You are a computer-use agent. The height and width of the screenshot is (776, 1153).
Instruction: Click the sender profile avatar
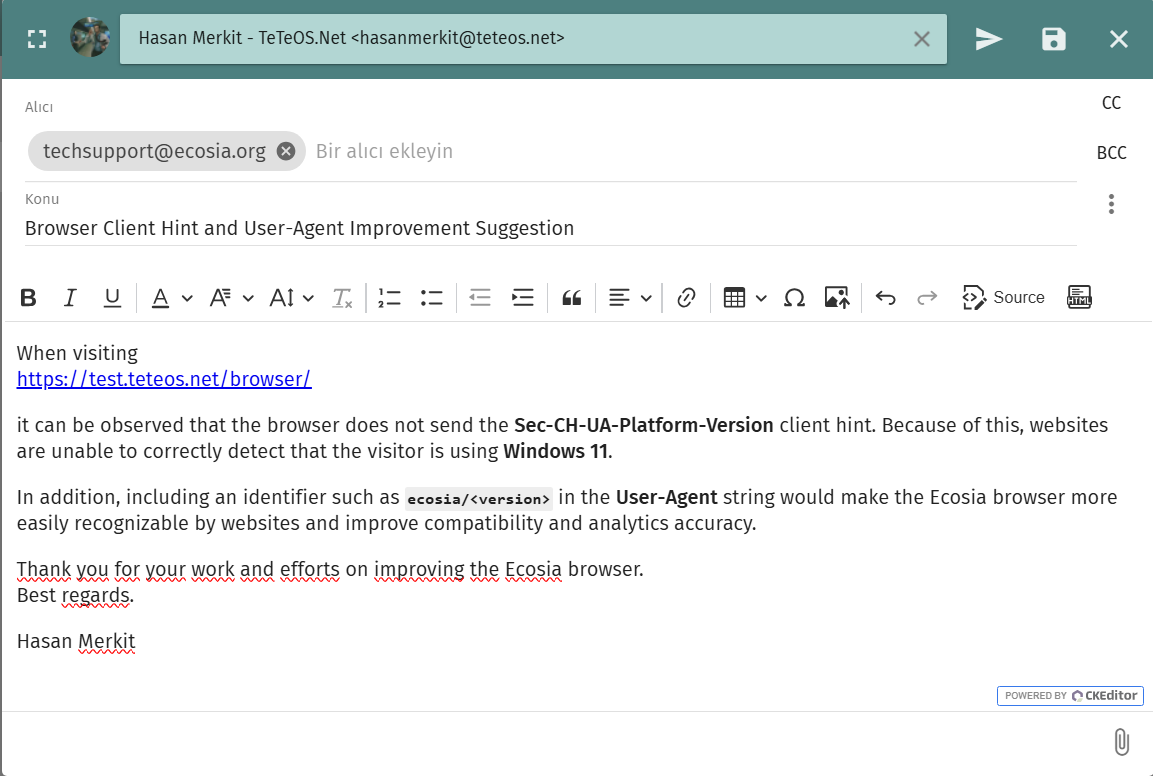pos(90,37)
